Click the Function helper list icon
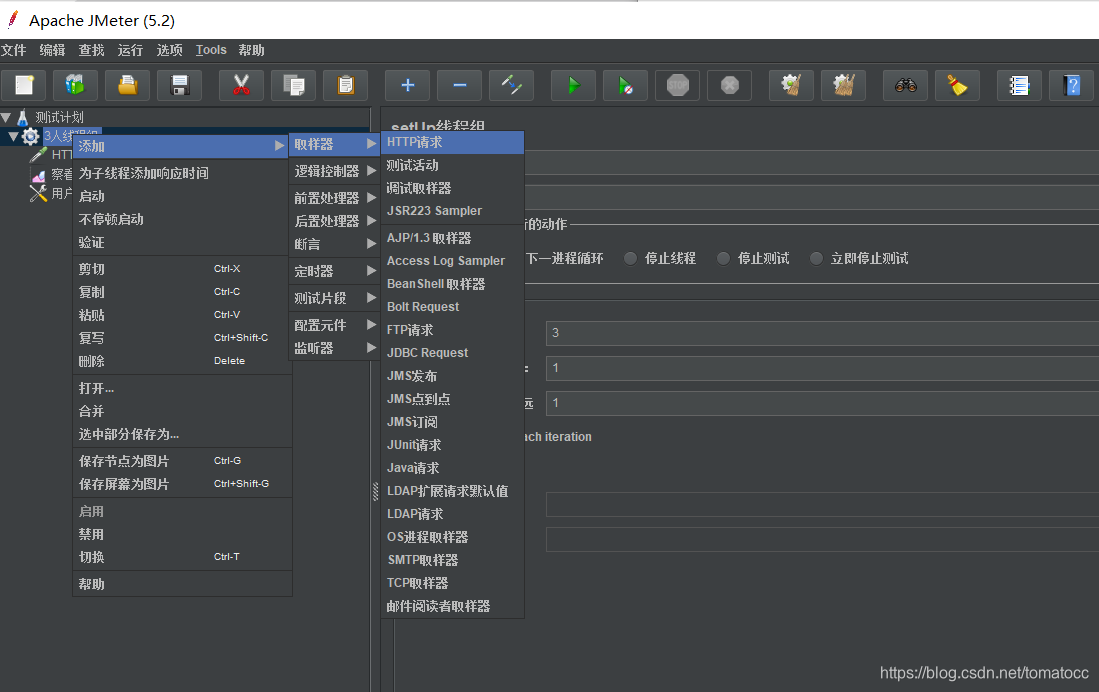The height and width of the screenshot is (692, 1099). click(1019, 86)
